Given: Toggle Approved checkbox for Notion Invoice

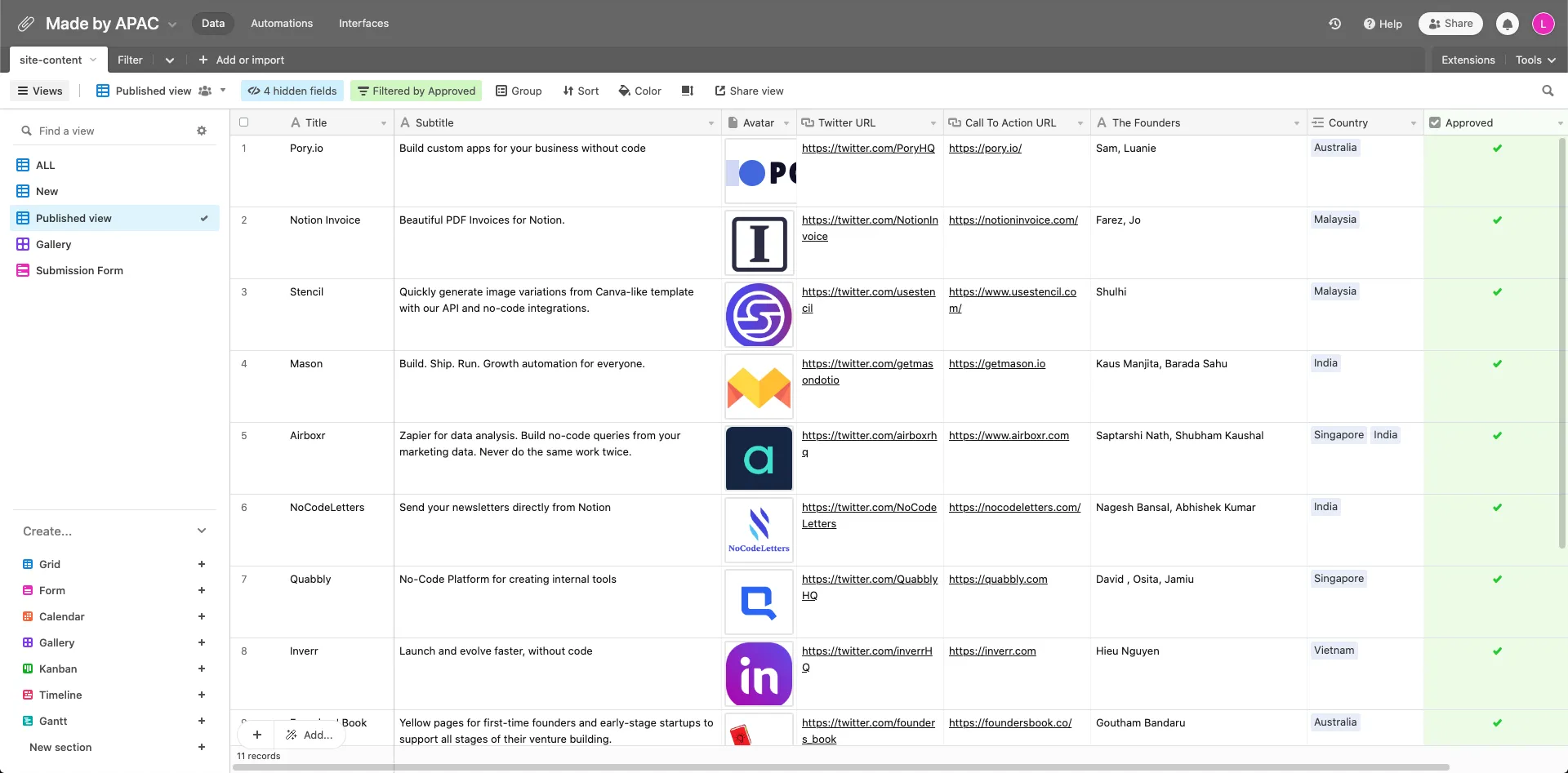Looking at the screenshot, I should click(x=1497, y=220).
